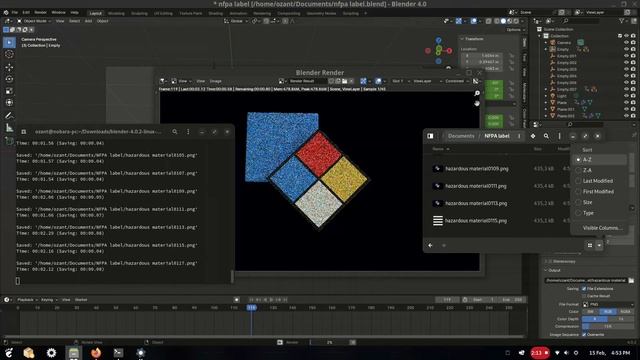This screenshot has width=640, height=360.
Task: Select the Measure tool in Blender's toolbar
Action: 9,128
